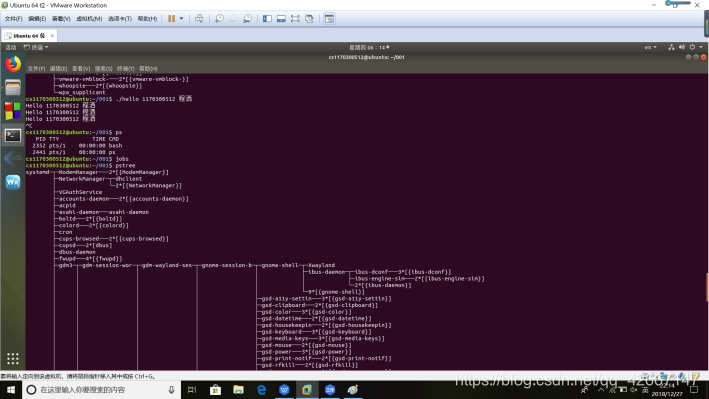Screen dimensions: 709x399
Task: Click the Windows taskbar search box
Action: 101,390
